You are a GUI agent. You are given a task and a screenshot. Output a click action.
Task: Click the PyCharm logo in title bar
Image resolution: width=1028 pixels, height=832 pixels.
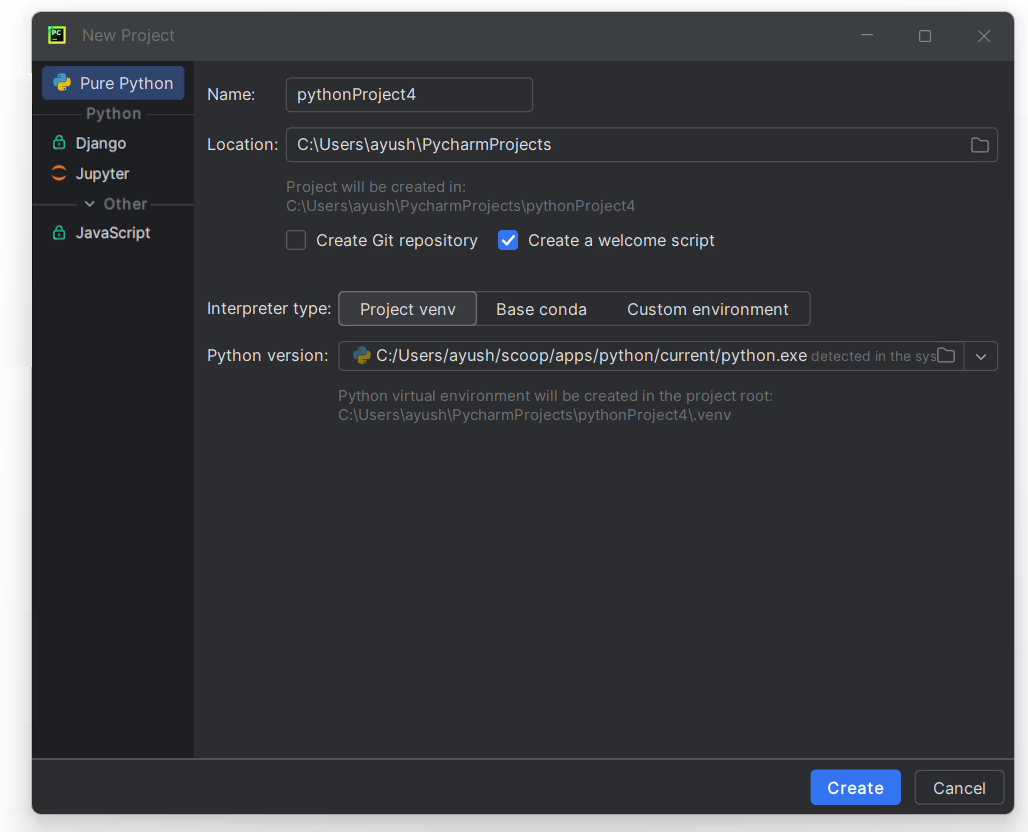click(x=57, y=35)
